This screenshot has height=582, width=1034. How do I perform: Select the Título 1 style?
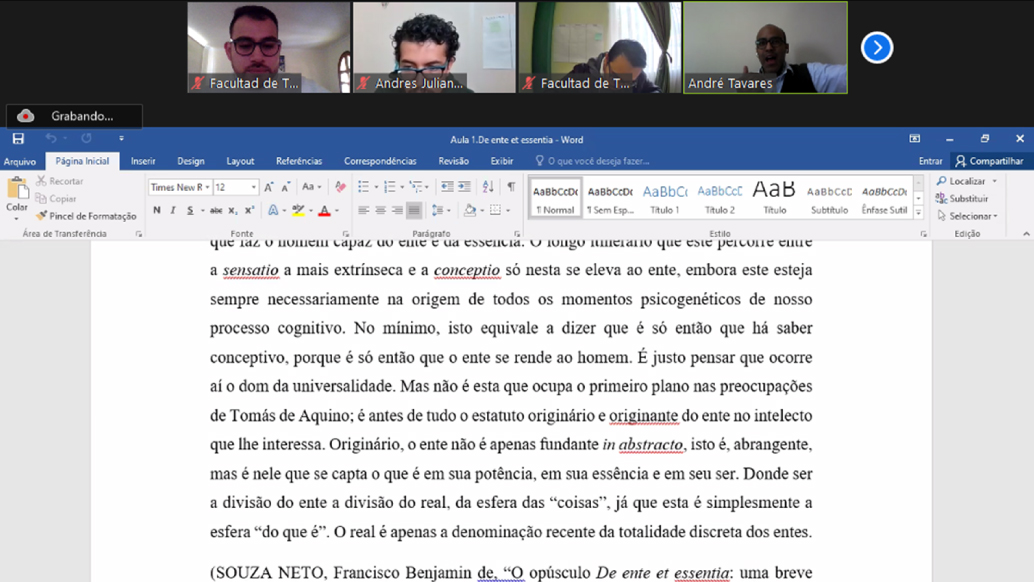click(665, 198)
